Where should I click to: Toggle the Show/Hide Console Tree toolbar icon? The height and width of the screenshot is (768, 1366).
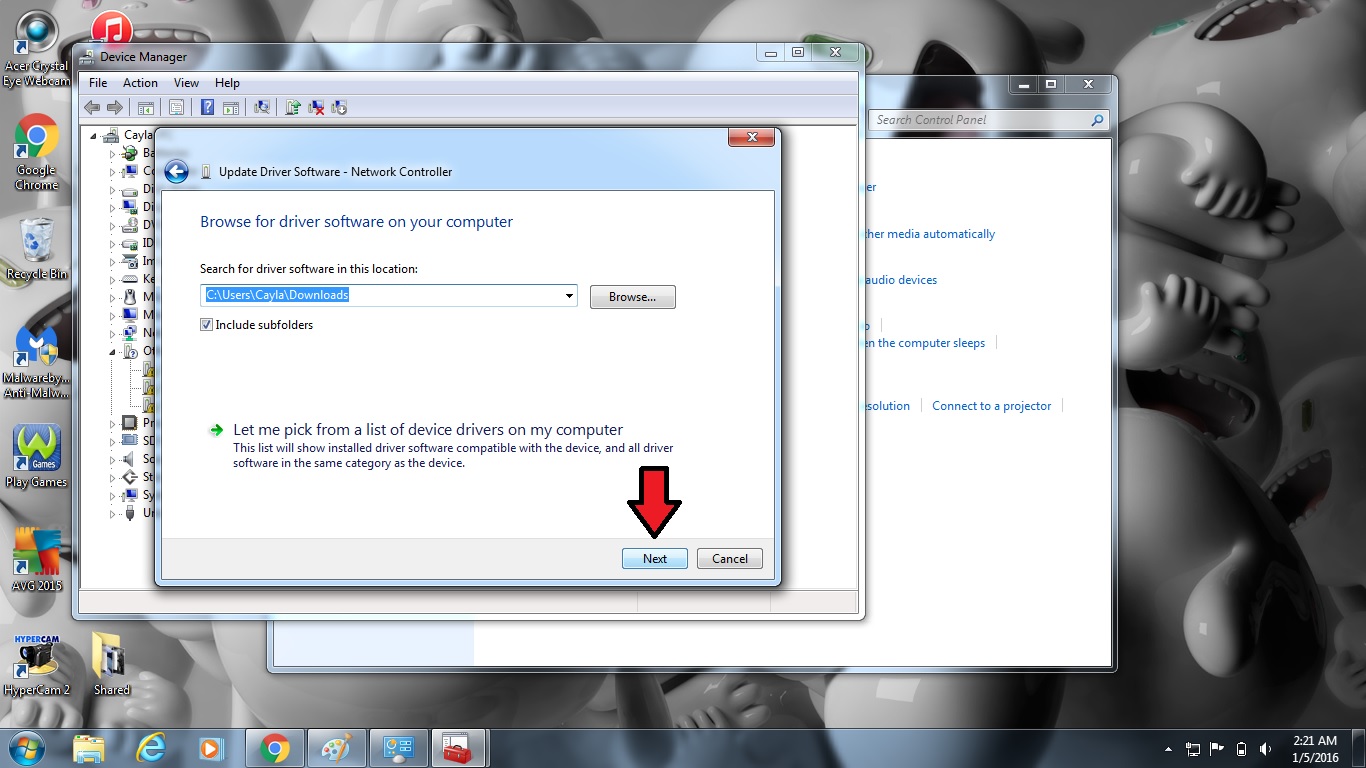[145, 107]
